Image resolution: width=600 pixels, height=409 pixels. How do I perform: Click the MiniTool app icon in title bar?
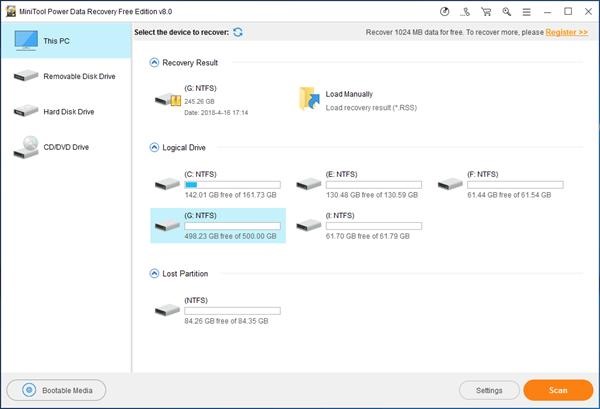click(x=11, y=11)
